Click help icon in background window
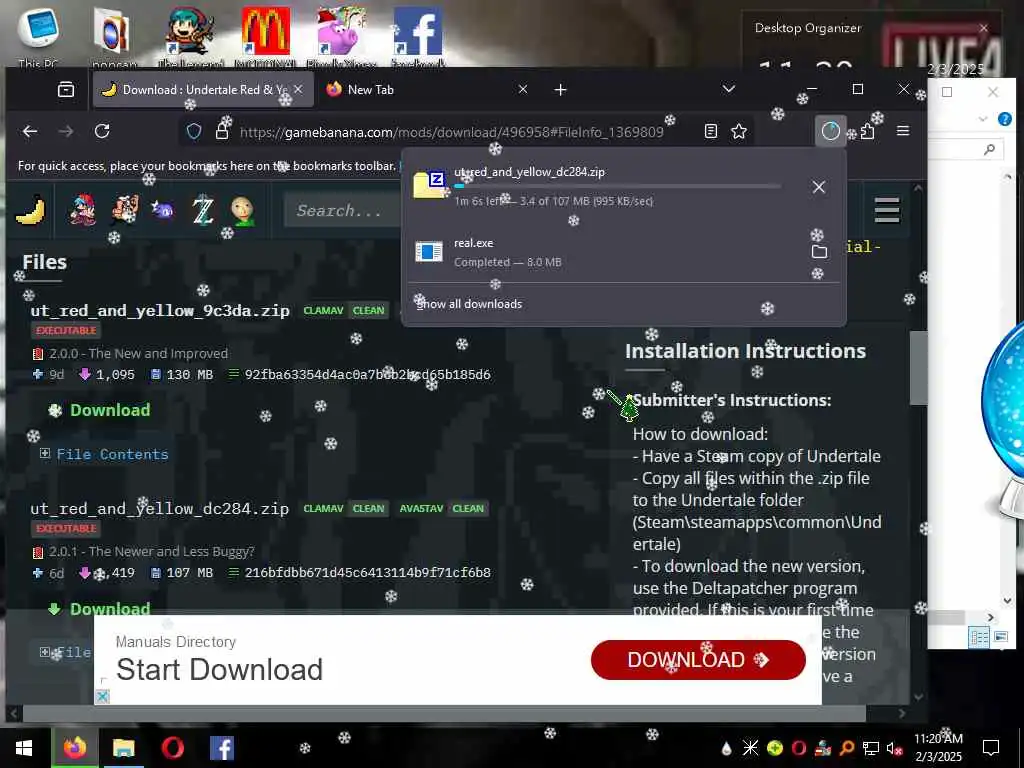The image size is (1024, 768). pyautogui.click(x=1004, y=119)
